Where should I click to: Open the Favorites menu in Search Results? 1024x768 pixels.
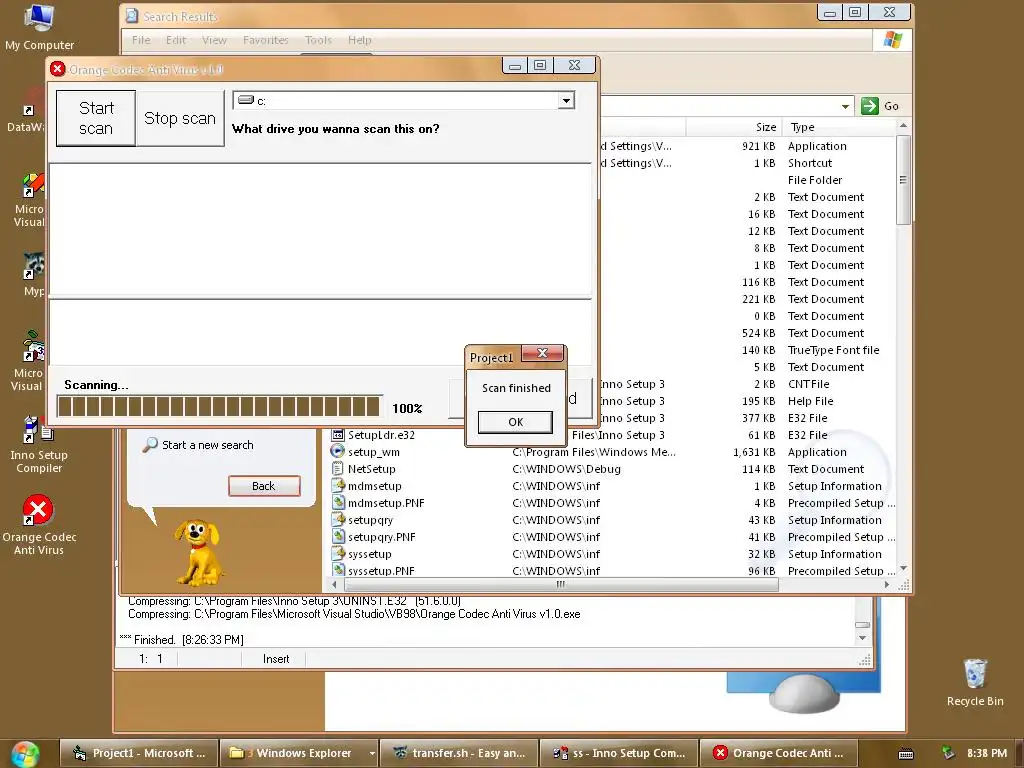[265, 40]
